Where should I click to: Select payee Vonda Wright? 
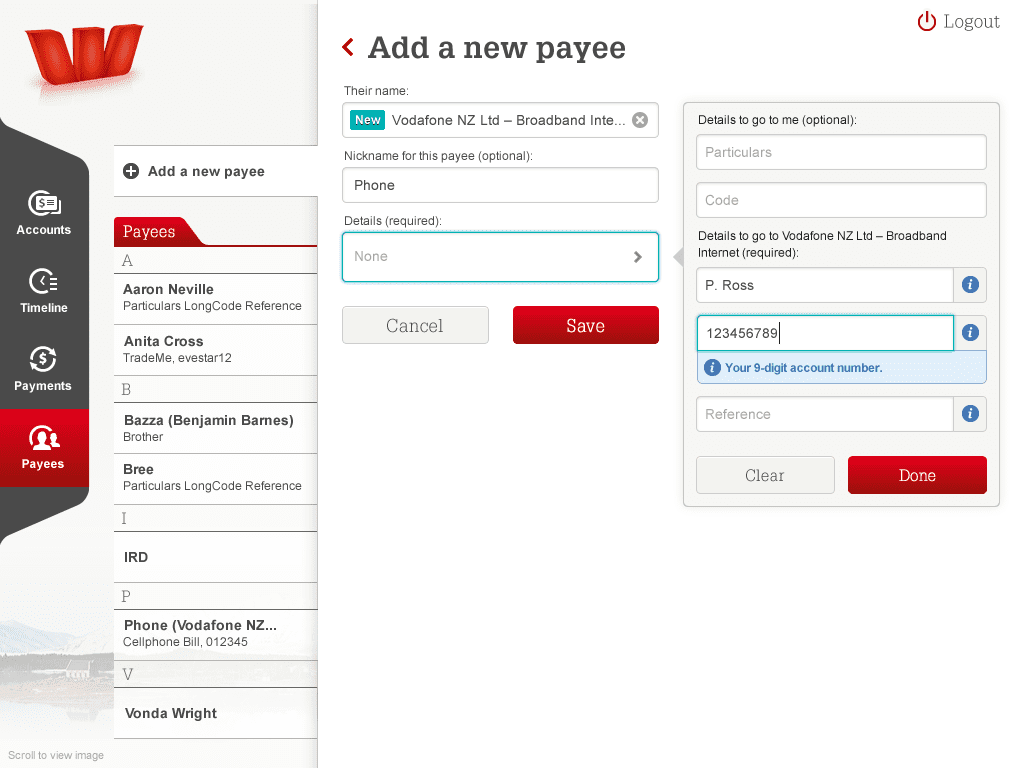tap(216, 713)
